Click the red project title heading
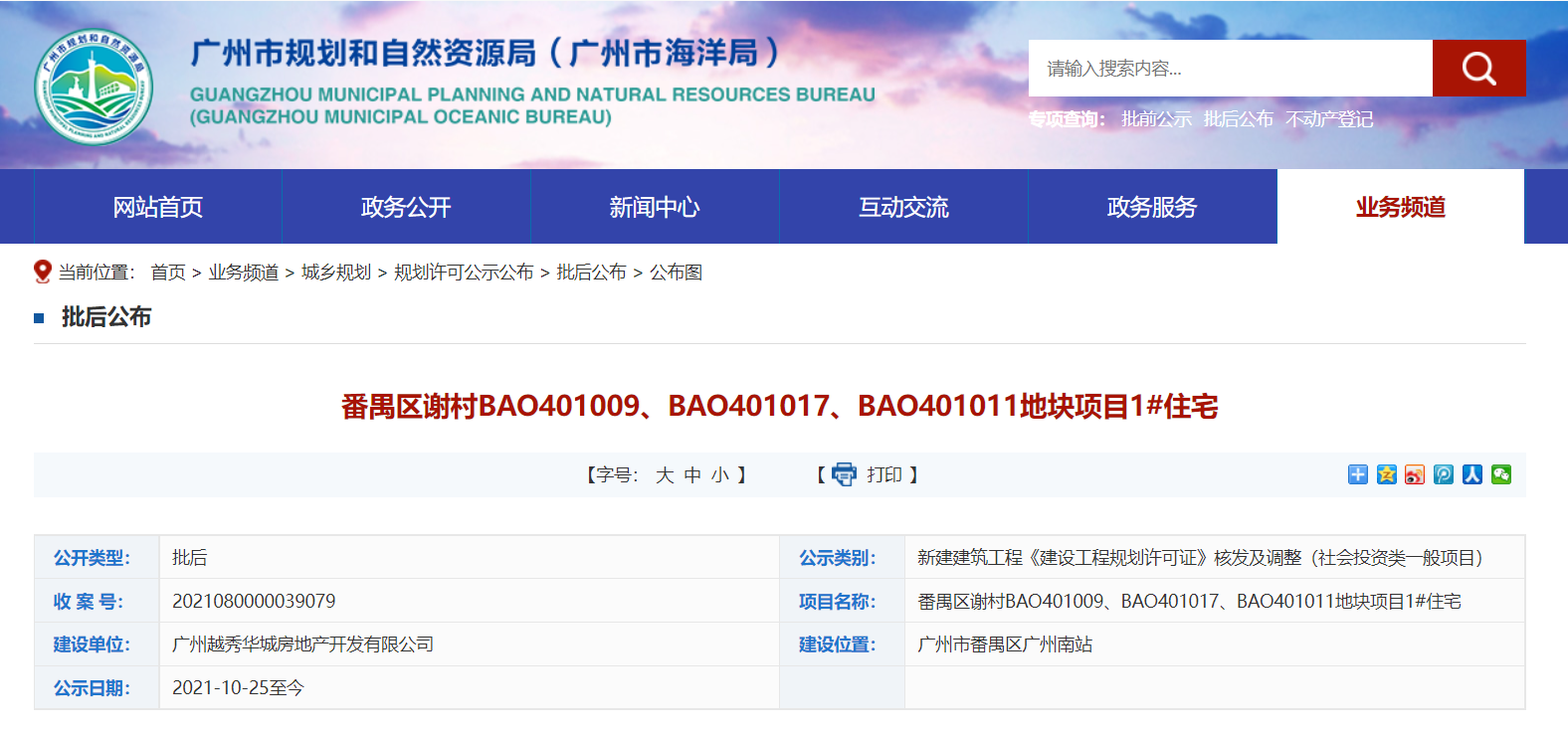Image resolution: width=1568 pixels, height=735 pixels. (x=780, y=406)
